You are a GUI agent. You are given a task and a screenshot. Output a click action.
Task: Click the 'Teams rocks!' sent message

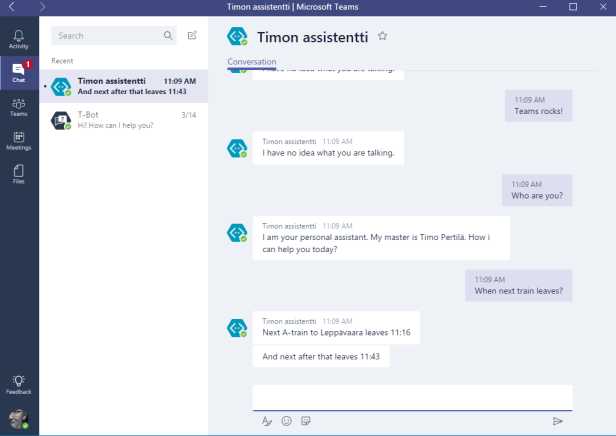(539, 106)
